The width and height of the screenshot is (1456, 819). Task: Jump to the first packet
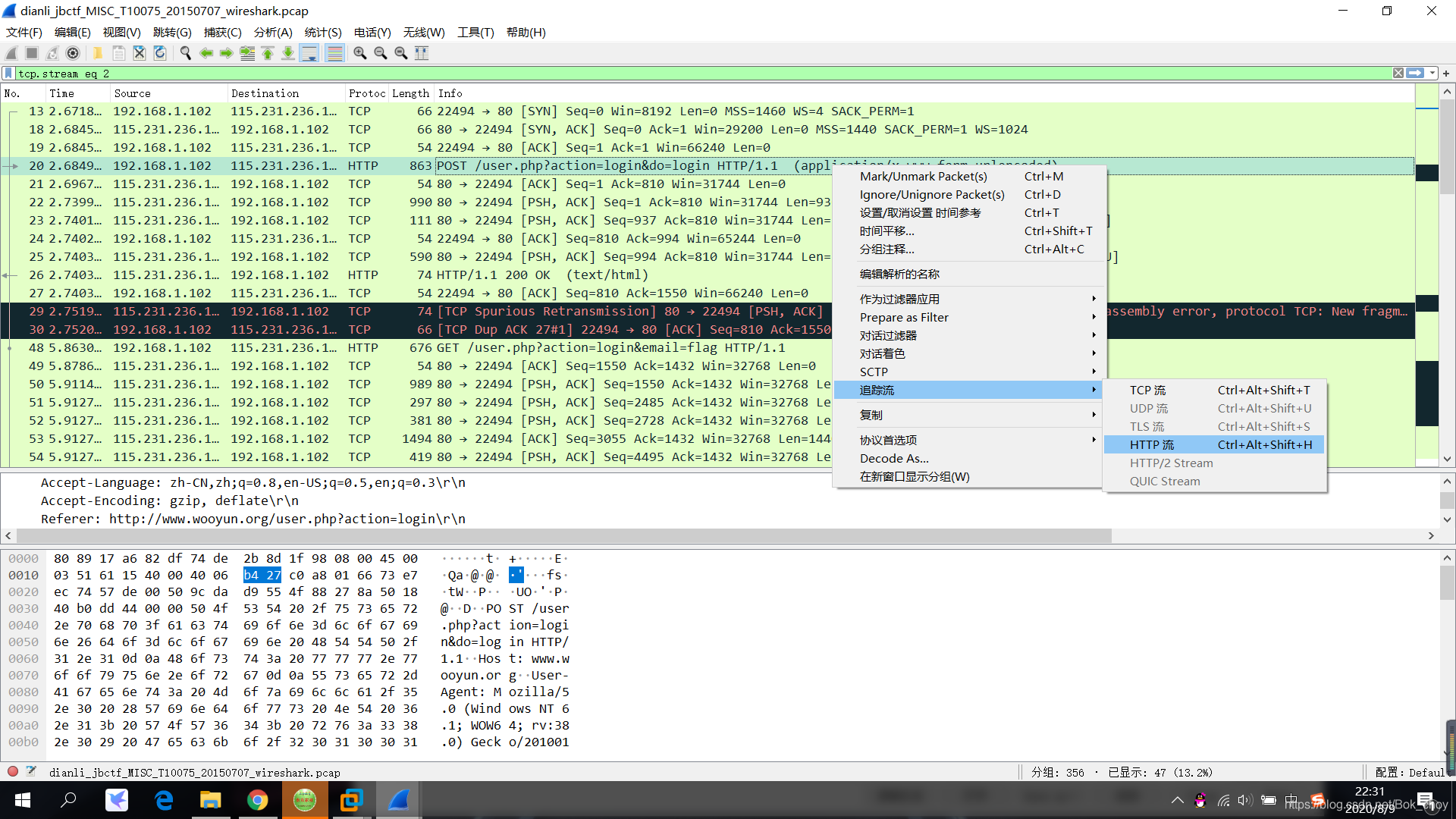[x=268, y=53]
